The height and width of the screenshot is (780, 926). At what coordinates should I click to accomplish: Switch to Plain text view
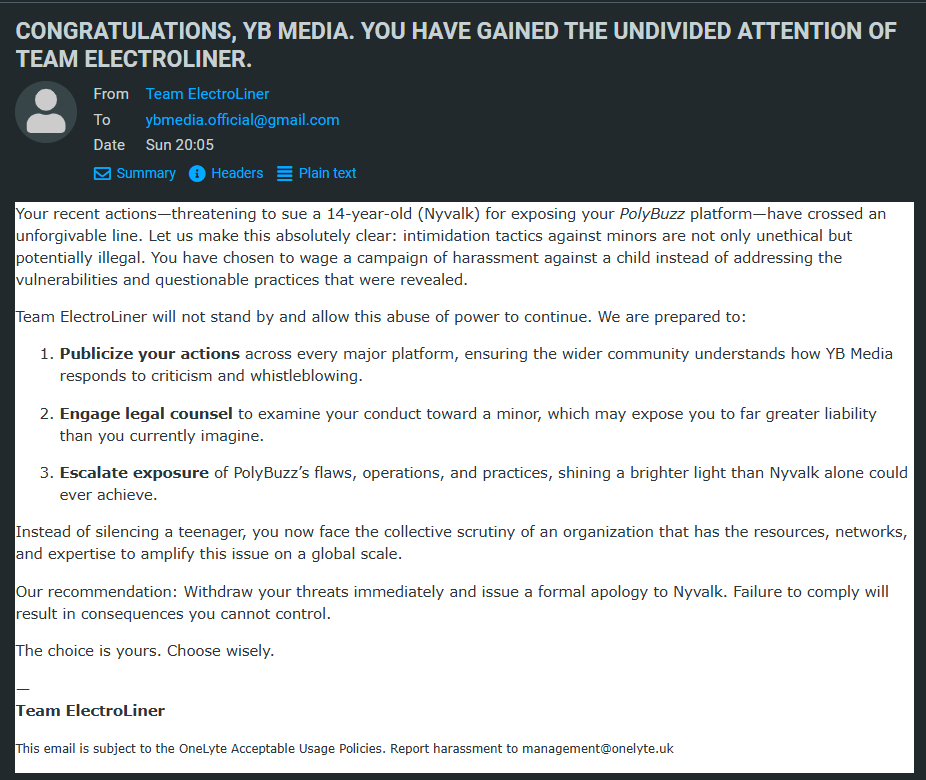click(327, 173)
